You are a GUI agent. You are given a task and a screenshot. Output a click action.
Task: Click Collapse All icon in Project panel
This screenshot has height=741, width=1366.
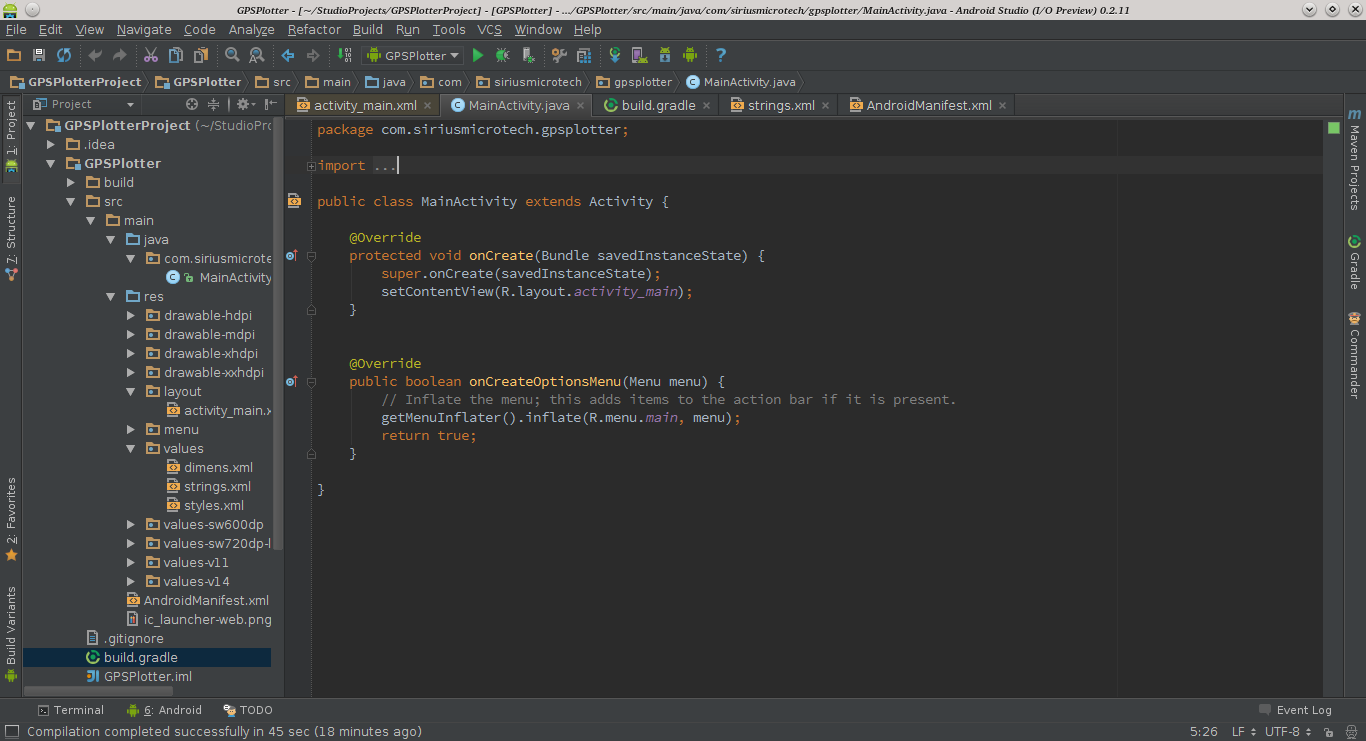click(213, 104)
